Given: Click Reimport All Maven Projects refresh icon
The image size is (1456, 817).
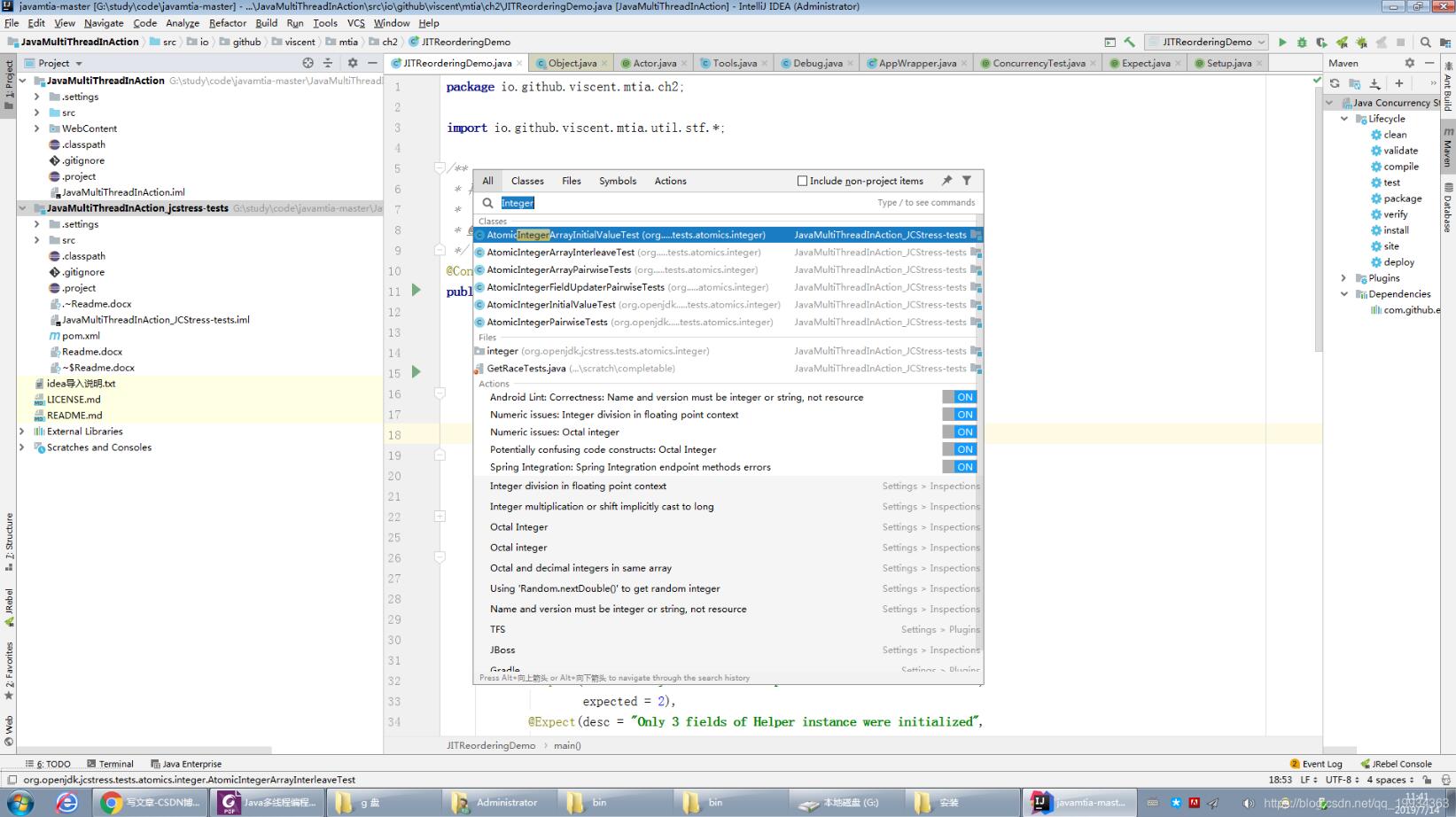Looking at the screenshot, I should click(x=1335, y=83).
